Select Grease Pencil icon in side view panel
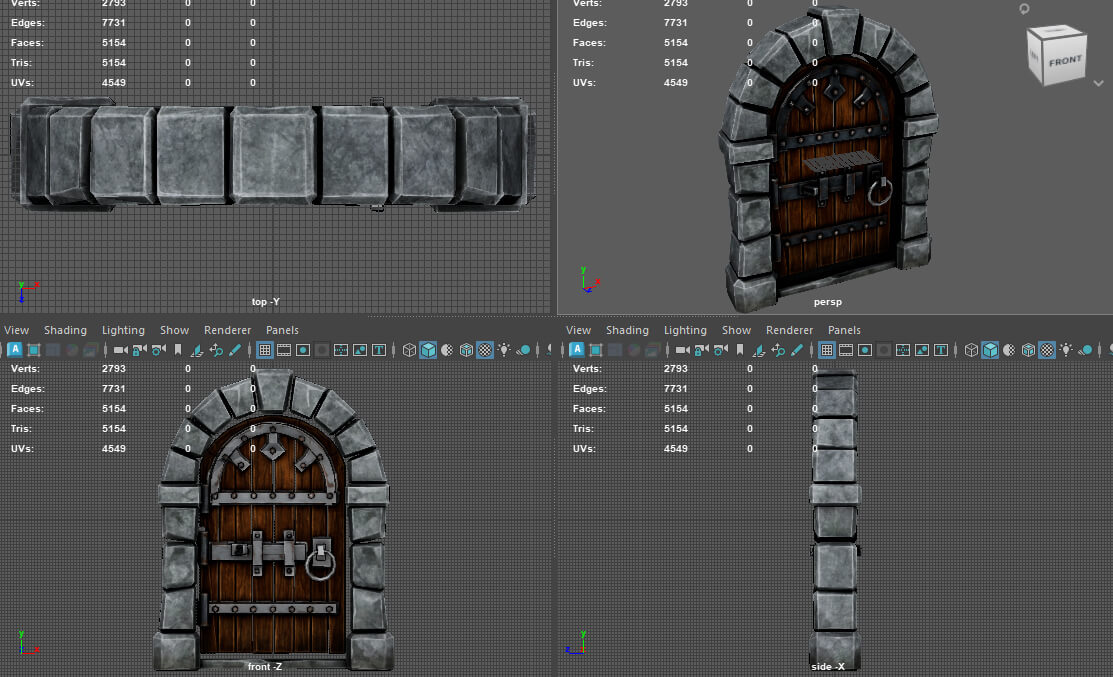The height and width of the screenshot is (677, 1113). pyautogui.click(x=797, y=350)
